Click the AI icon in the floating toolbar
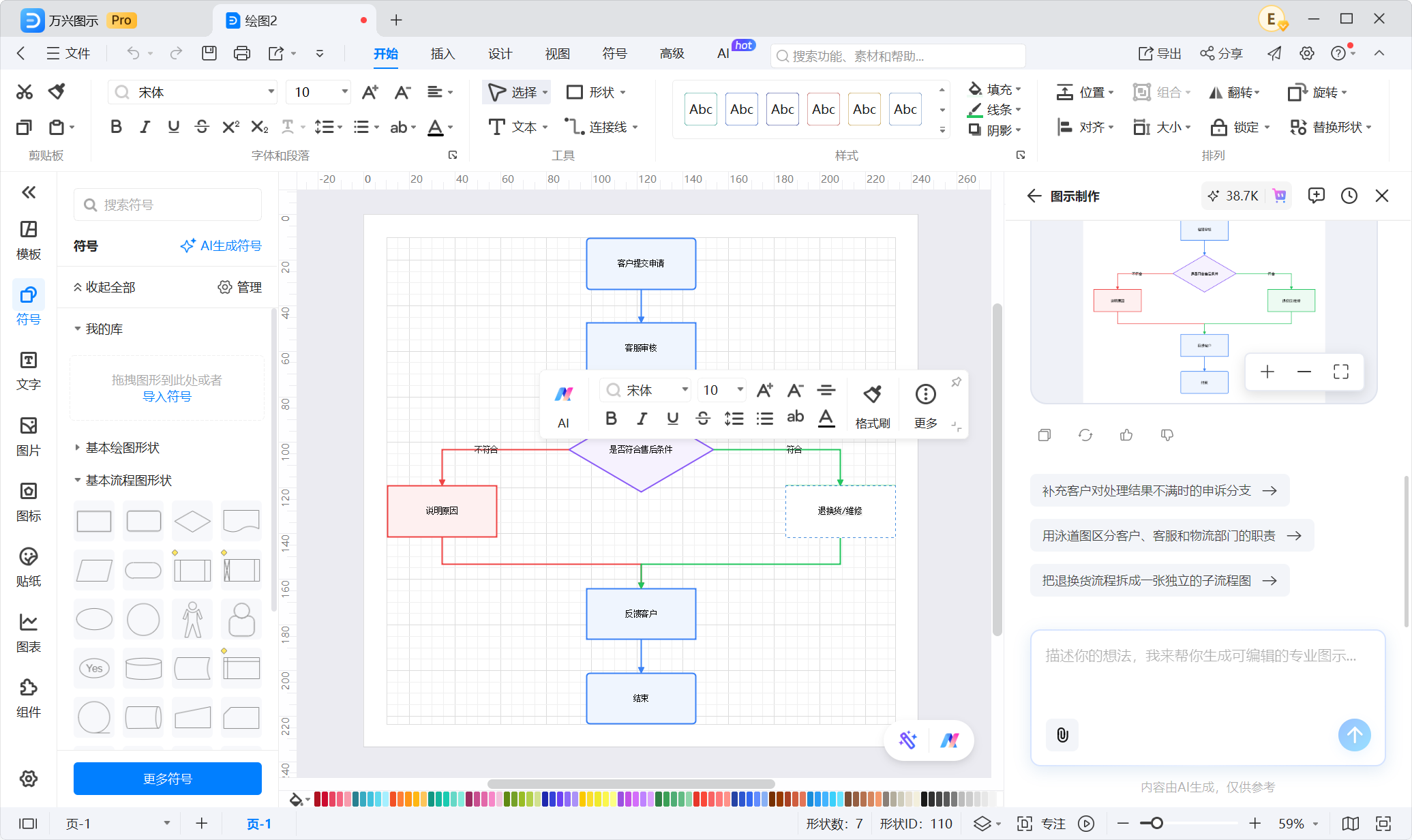 [563, 406]
